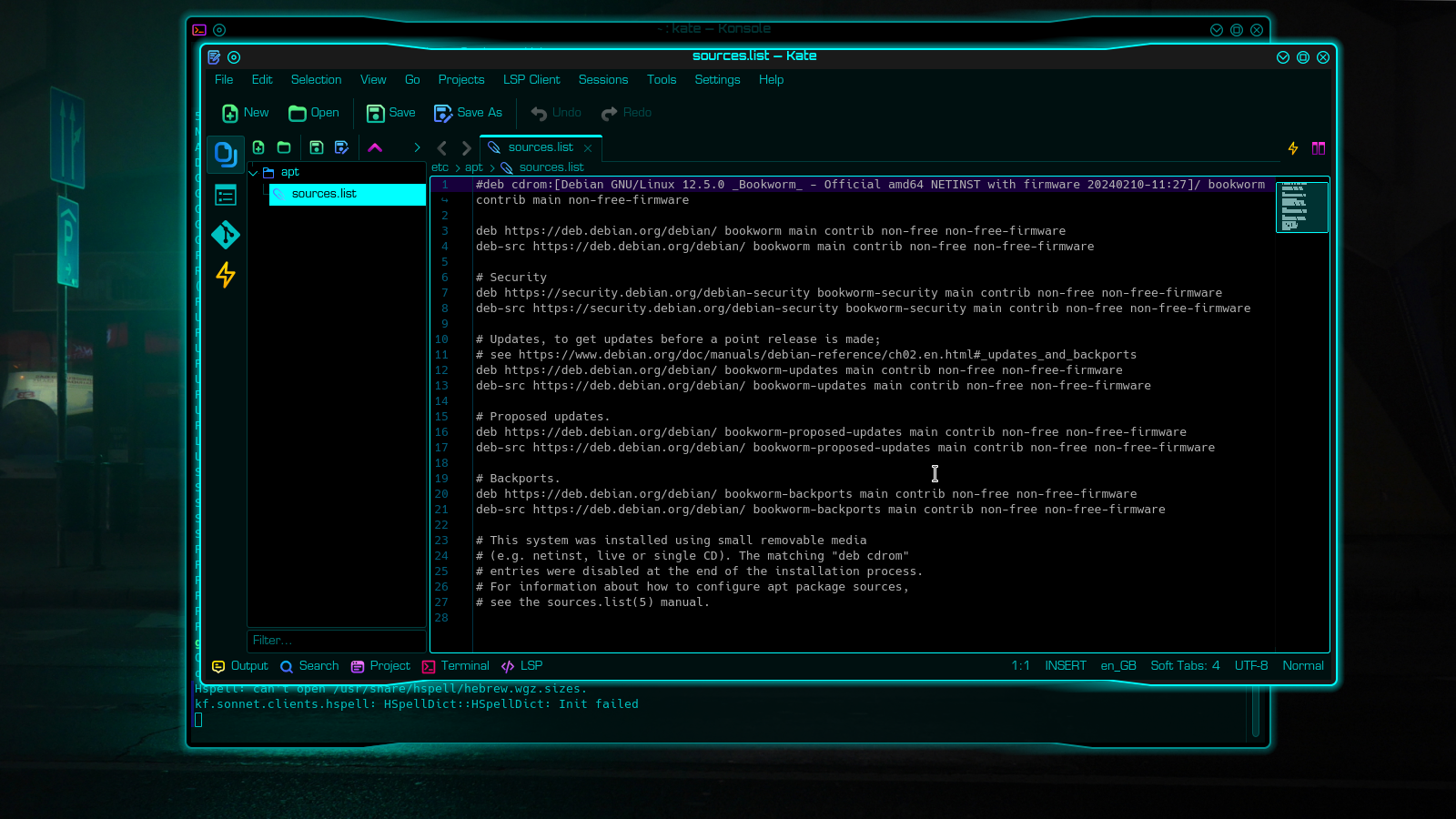Expand Documents panel toolbar overflow chevron

coord(417,147)
